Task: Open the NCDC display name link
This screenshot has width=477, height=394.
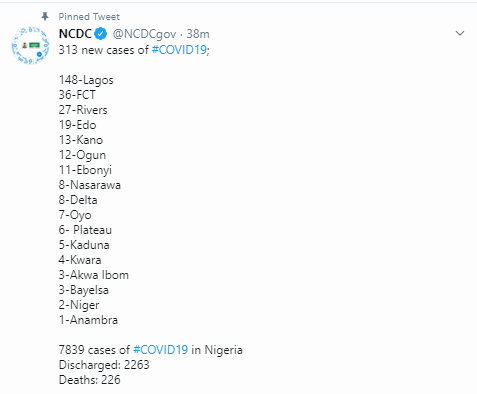Action: 75,34
